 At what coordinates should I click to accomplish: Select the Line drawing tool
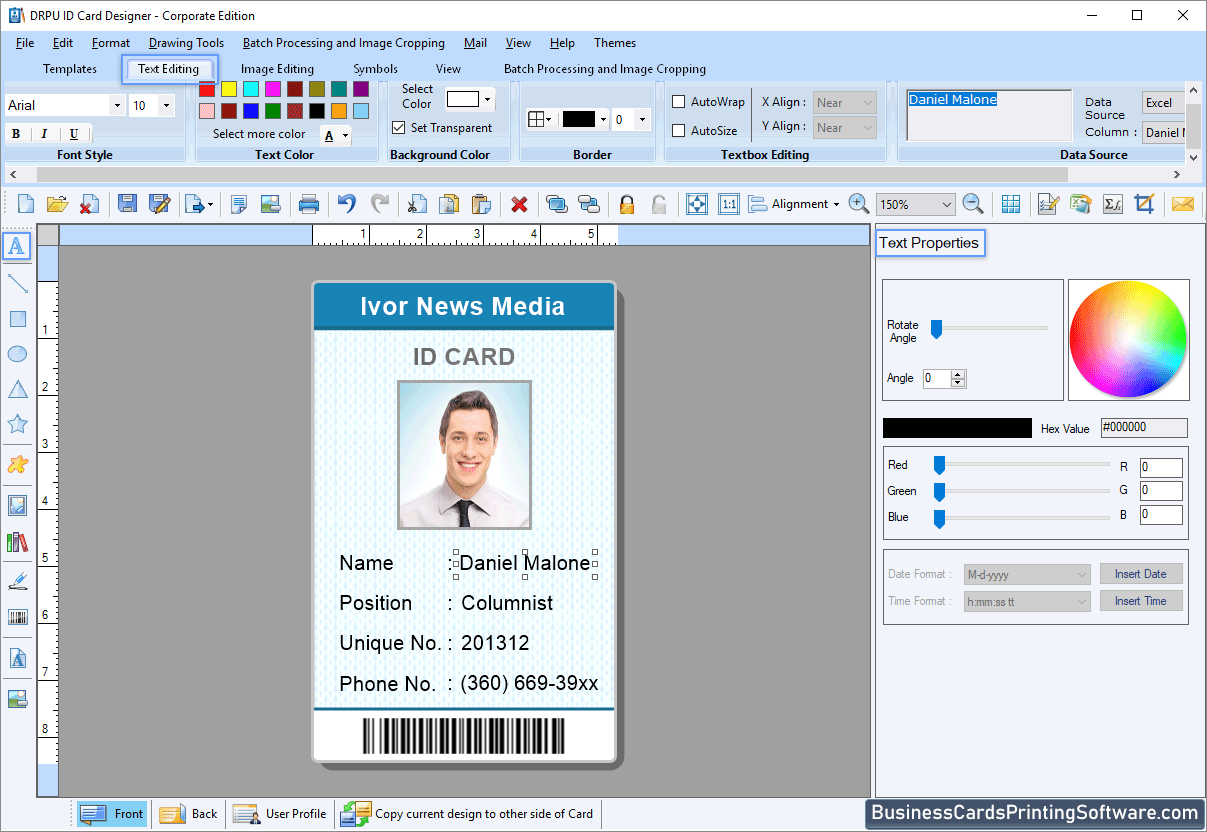16,284
